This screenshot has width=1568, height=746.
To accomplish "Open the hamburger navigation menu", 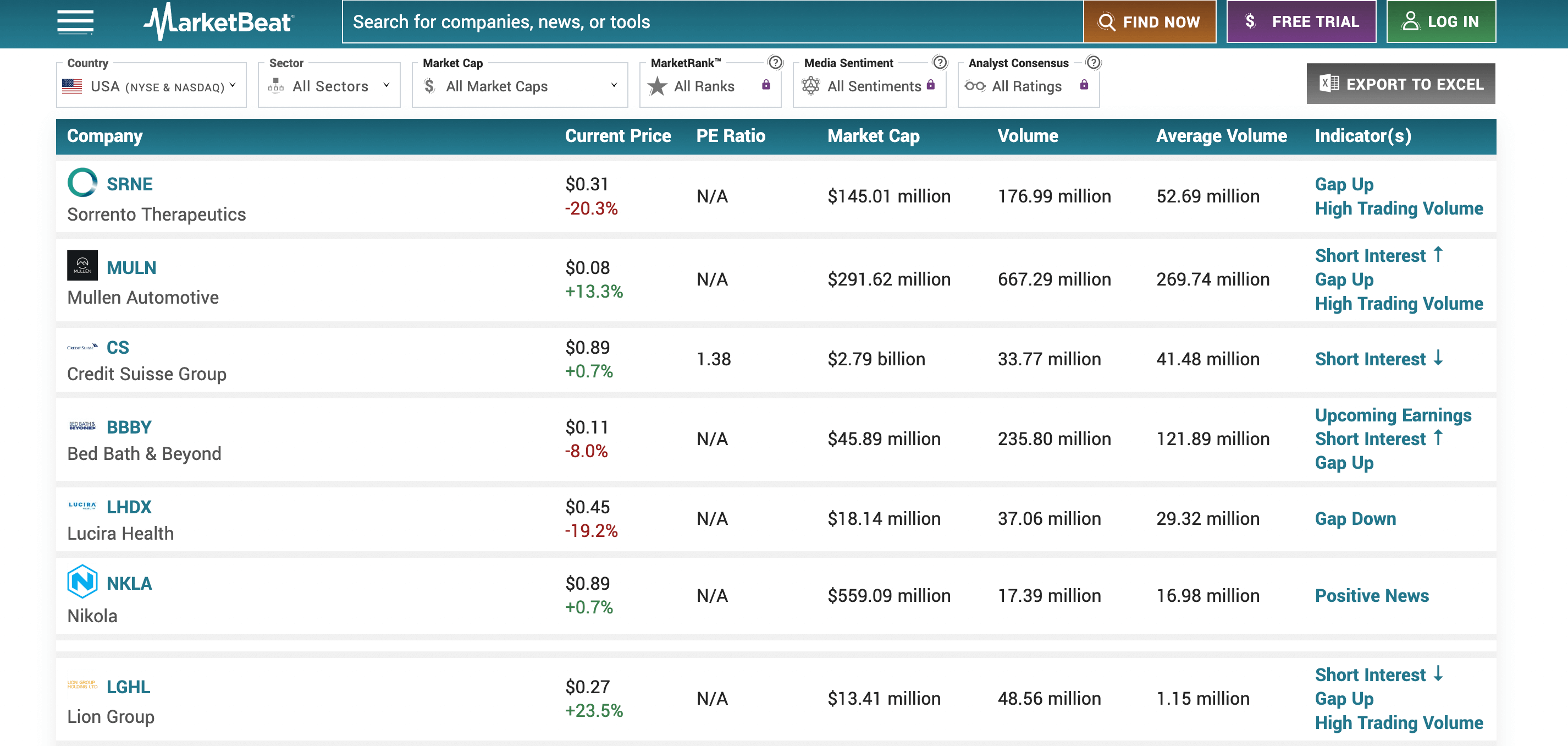I will pos(75,22).
